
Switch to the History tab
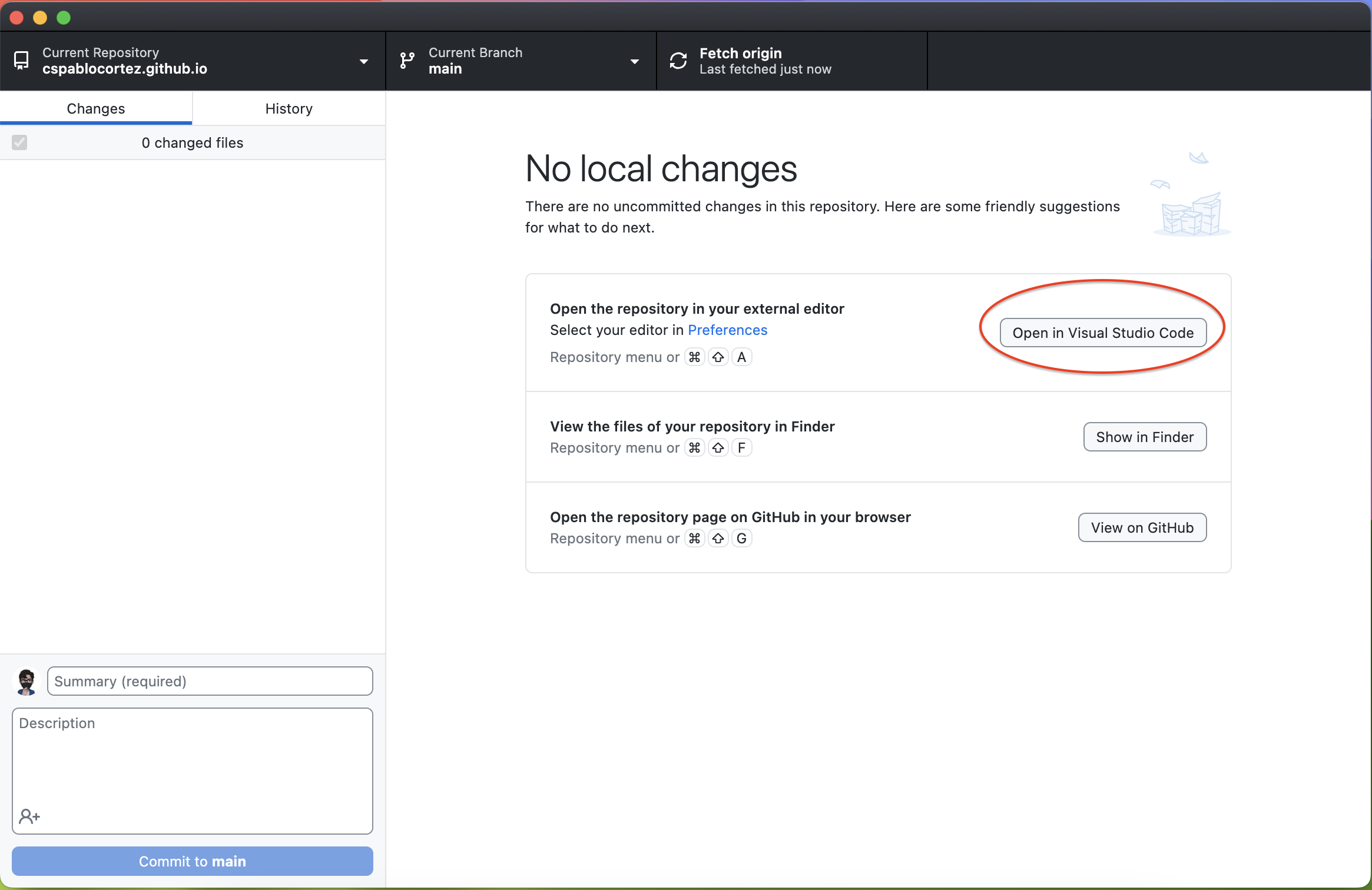pyautogui.click(x=289, y=108)
